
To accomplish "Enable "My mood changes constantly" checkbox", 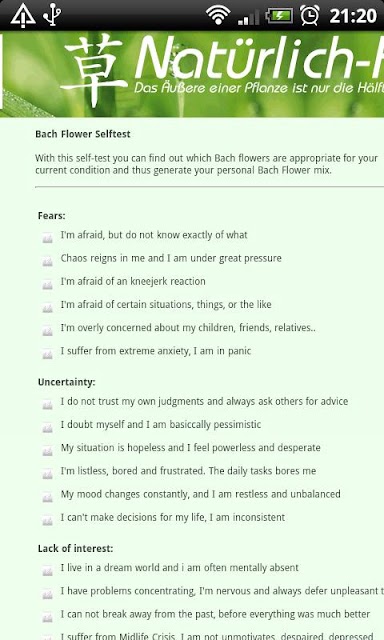I will 48,497.
